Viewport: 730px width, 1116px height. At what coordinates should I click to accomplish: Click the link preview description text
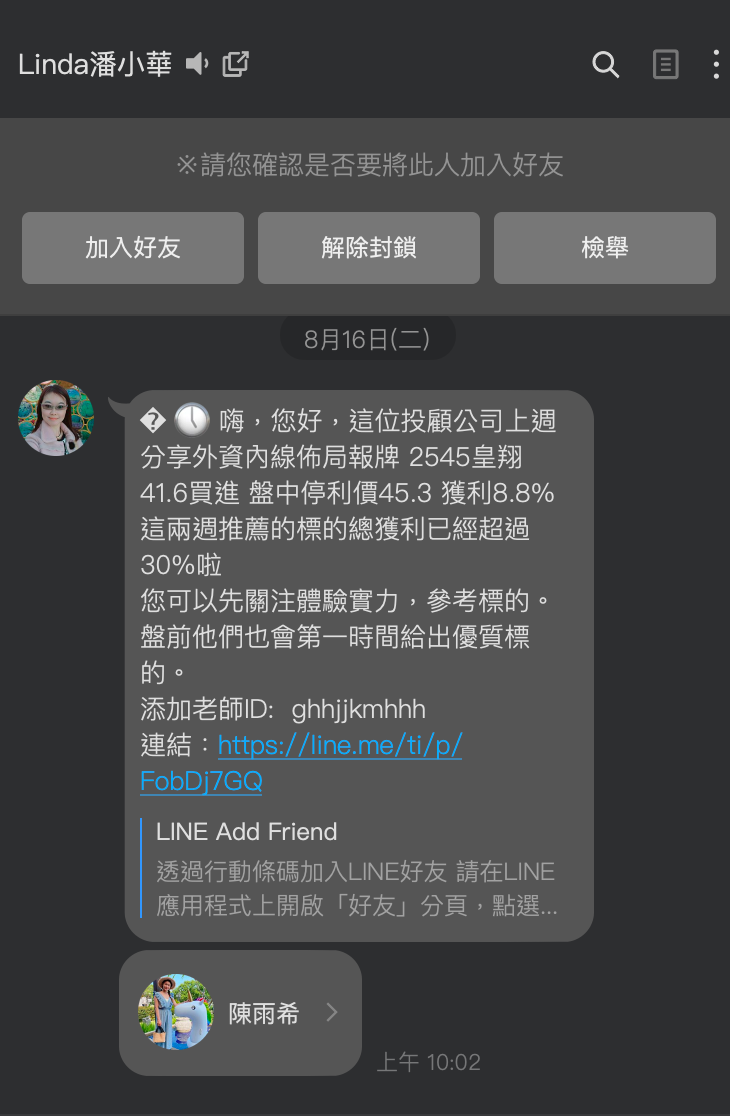(x=356, y=888)
